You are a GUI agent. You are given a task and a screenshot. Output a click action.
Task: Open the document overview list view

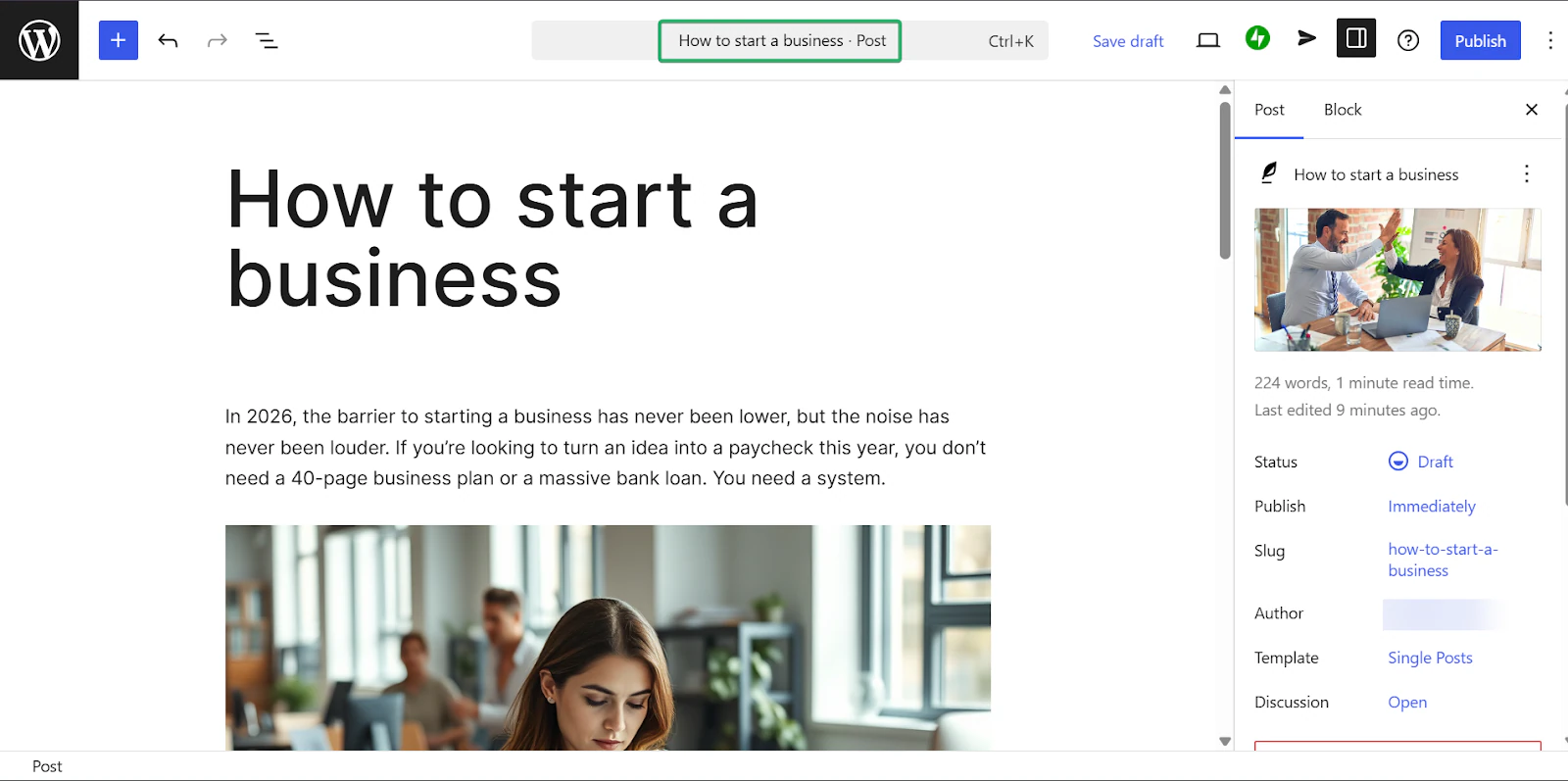[x=267, y=40]
